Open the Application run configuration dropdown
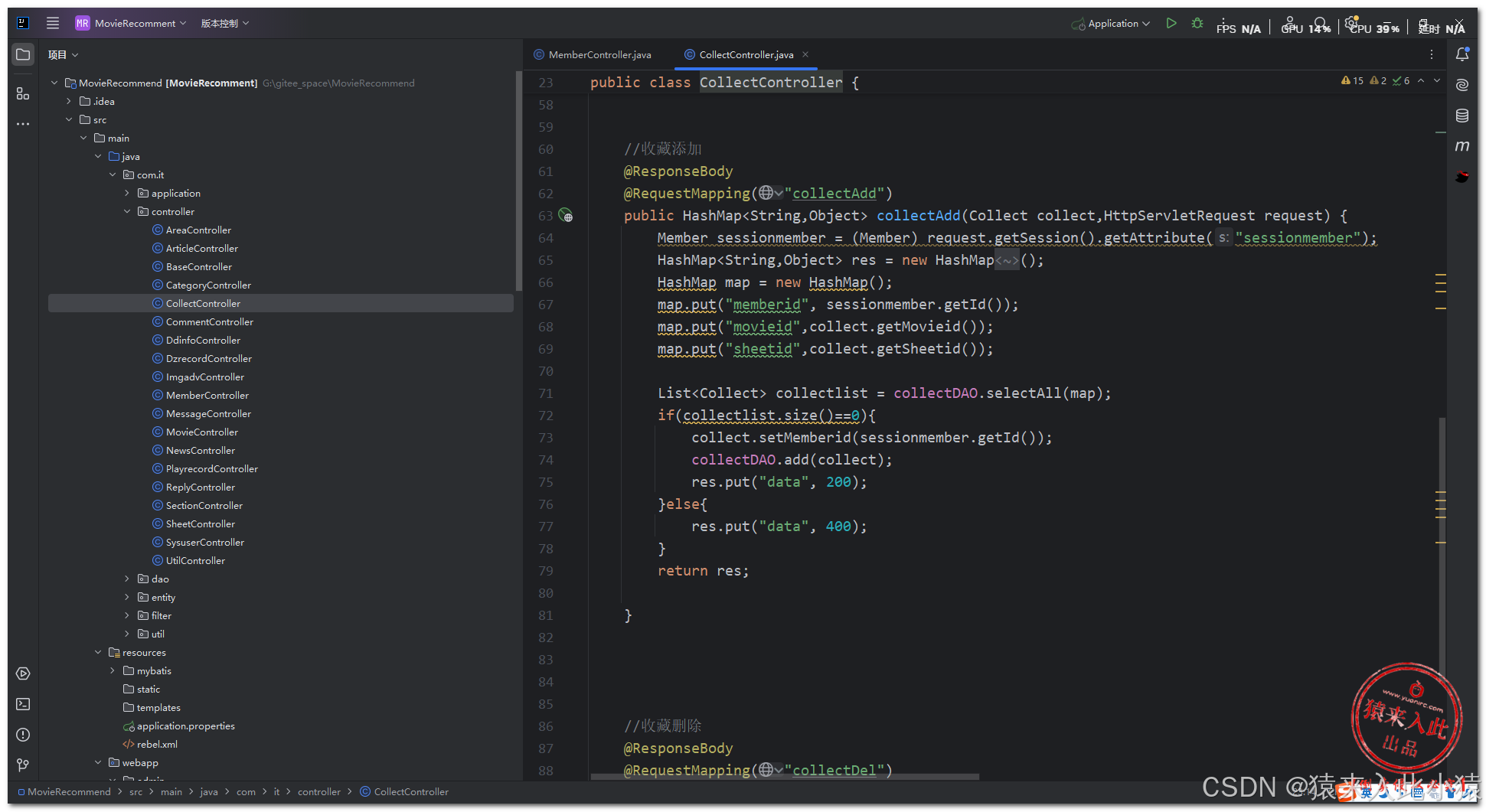 [x=1111, y=23]
